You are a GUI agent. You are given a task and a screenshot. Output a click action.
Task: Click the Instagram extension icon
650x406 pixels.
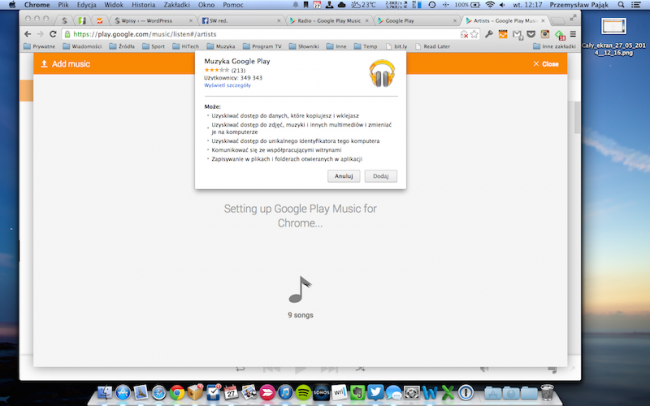pos(545,34)
